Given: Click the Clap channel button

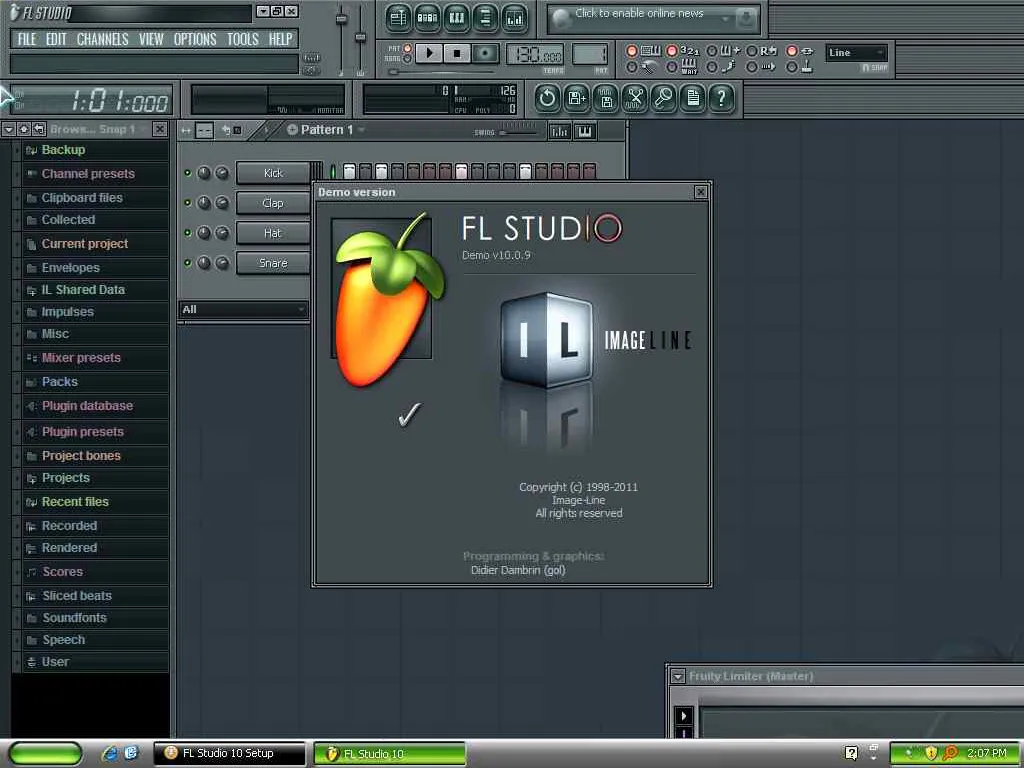Looking at the screenshot, I should click(273, 203).
